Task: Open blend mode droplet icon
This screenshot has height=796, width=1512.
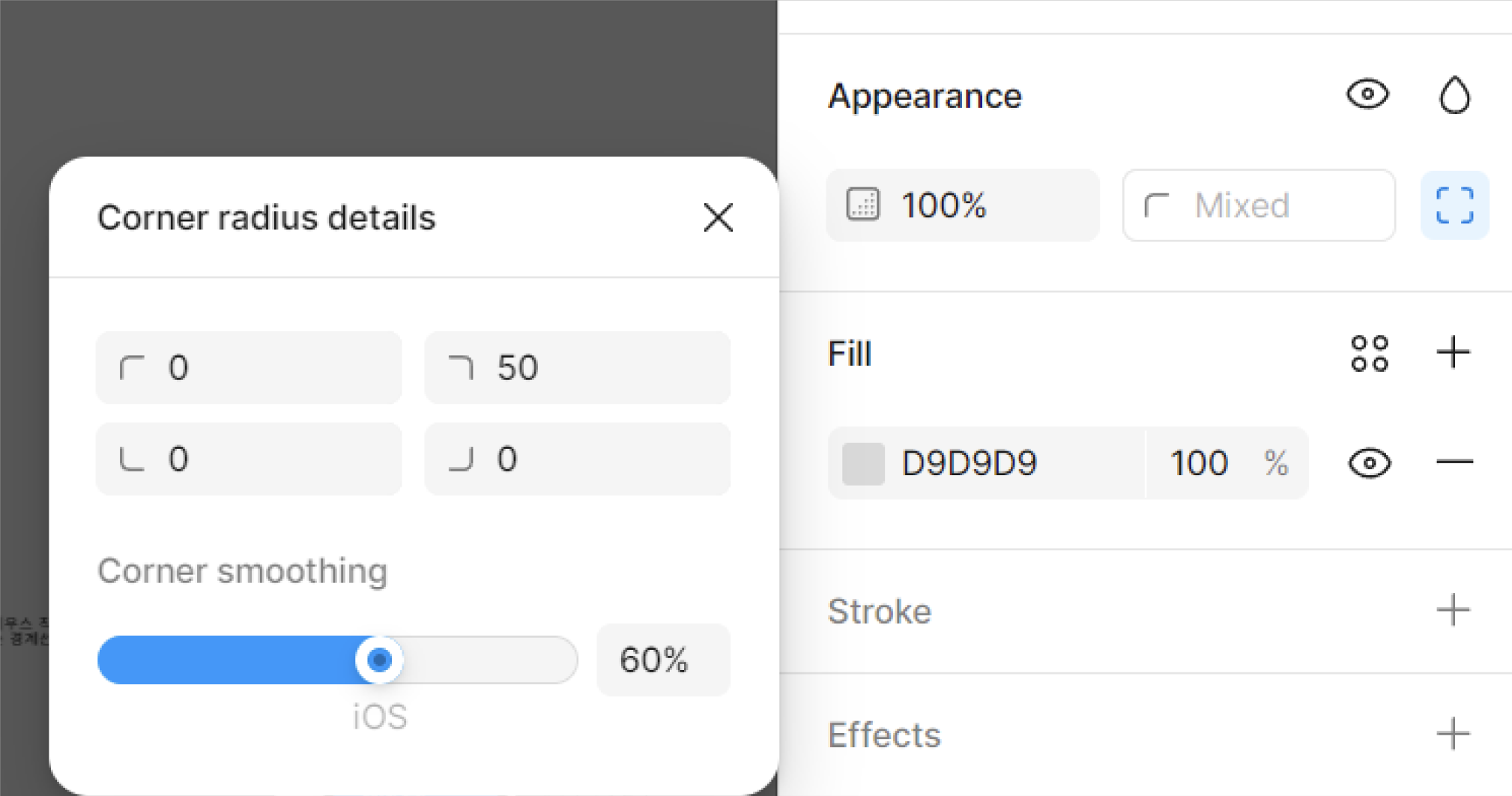Action: coord(1454,95)
